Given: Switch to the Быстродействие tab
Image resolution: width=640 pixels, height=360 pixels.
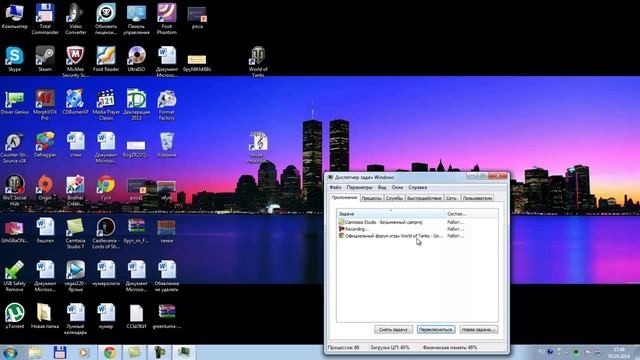Looking at the screenshot, I should 424,198.
